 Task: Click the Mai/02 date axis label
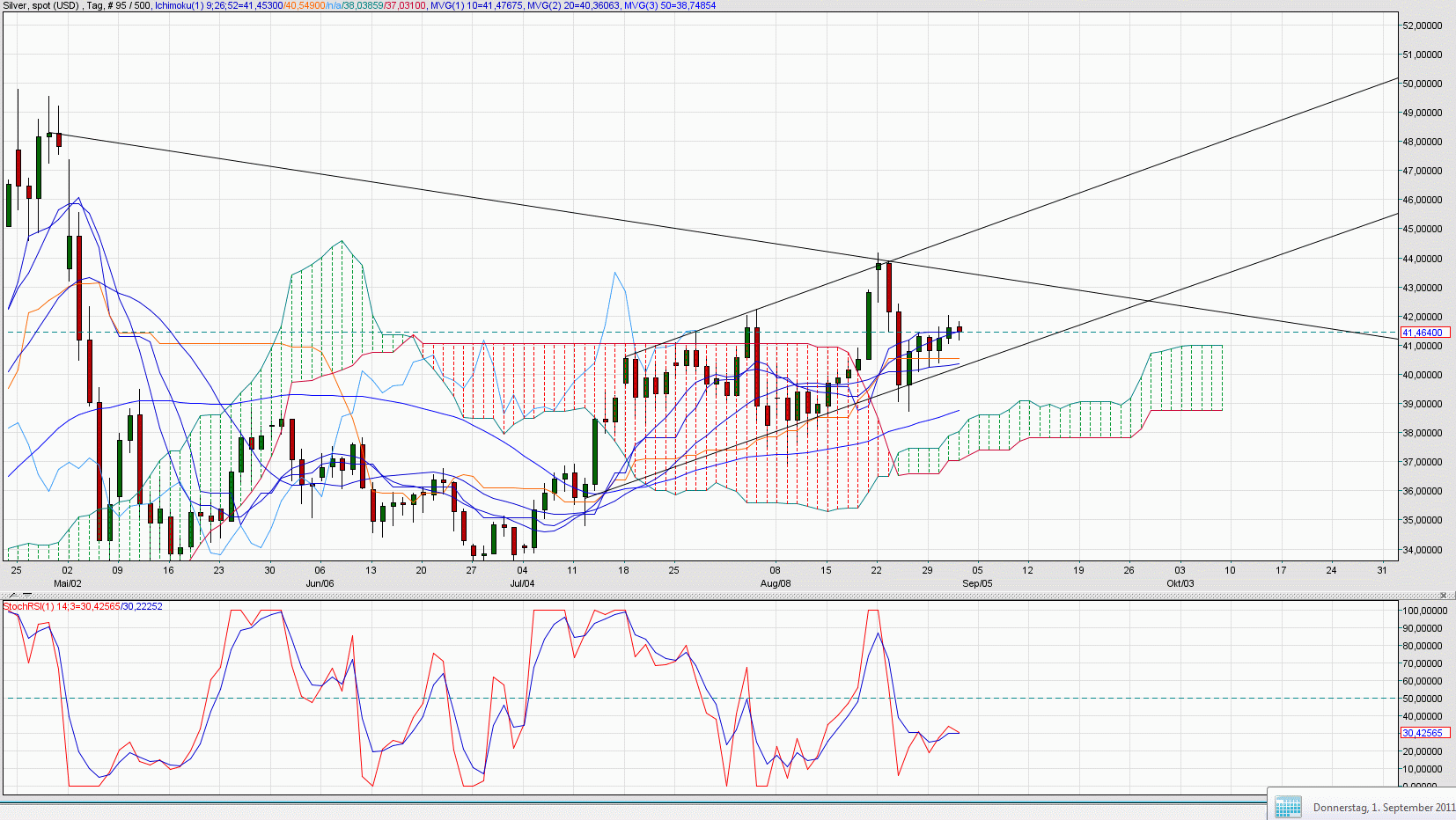point(68,583)
